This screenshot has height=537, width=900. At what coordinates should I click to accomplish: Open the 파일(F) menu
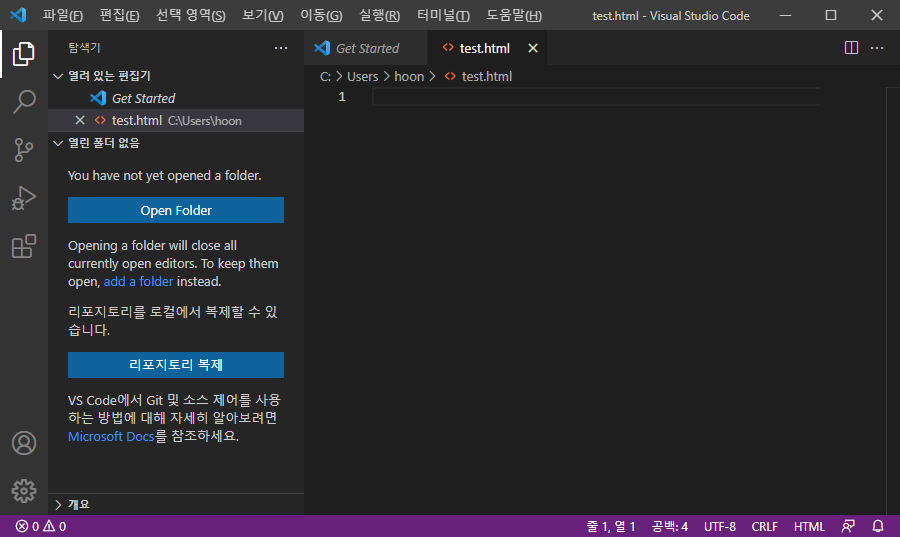[x=63, y=15]
